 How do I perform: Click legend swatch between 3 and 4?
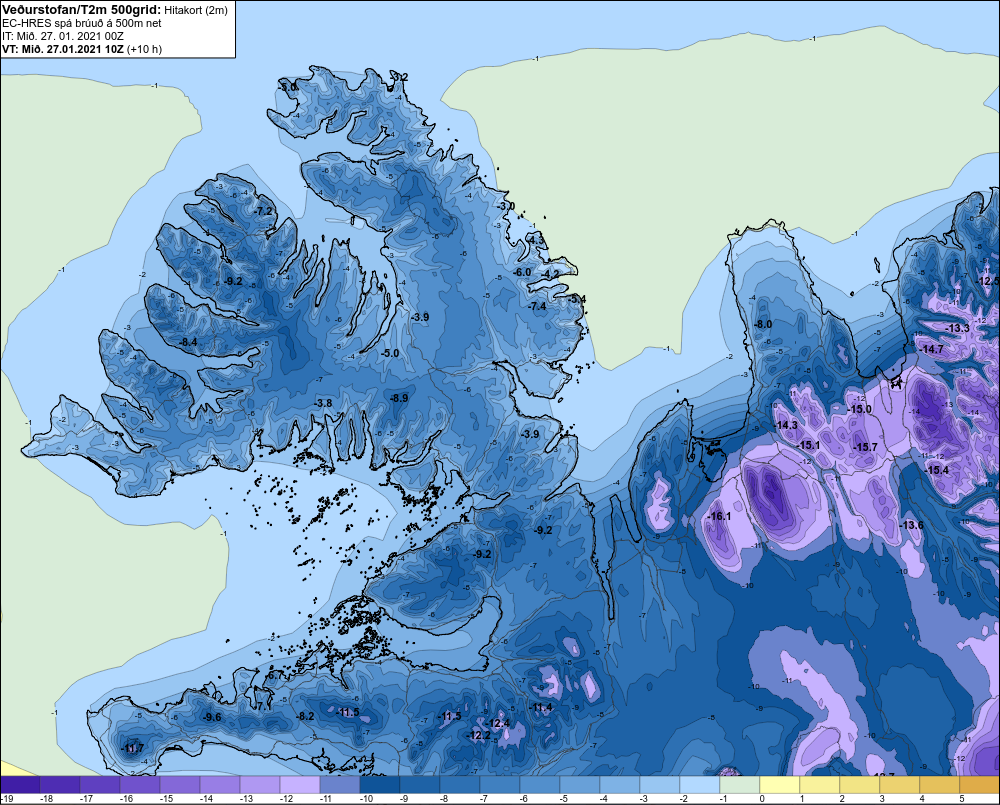coord(900,784)
